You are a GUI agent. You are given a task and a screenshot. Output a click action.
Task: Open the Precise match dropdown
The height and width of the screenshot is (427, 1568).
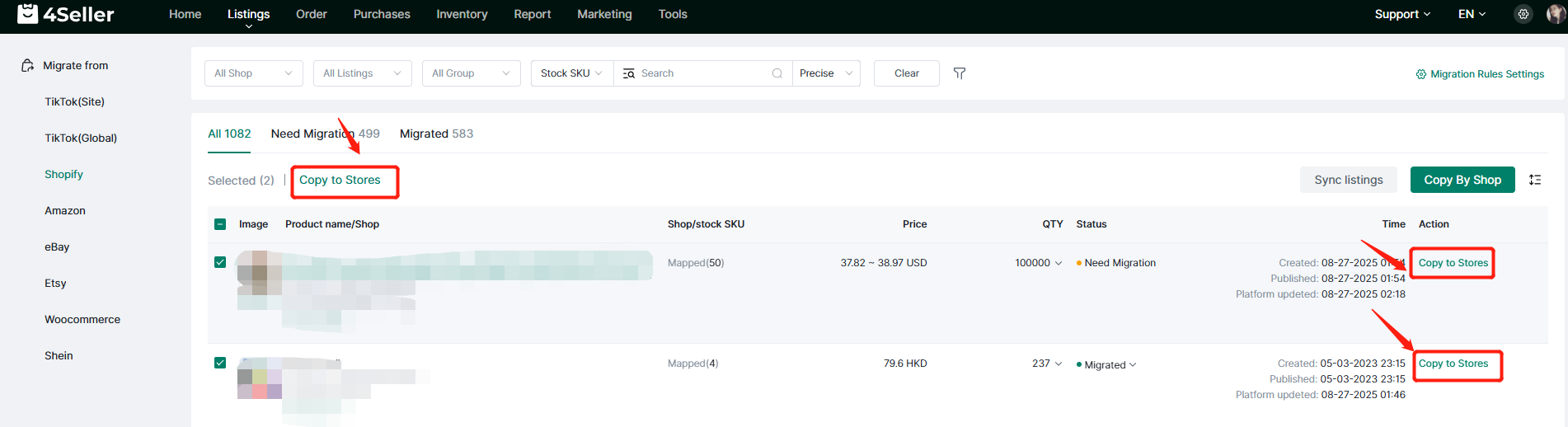click(827, 73)
